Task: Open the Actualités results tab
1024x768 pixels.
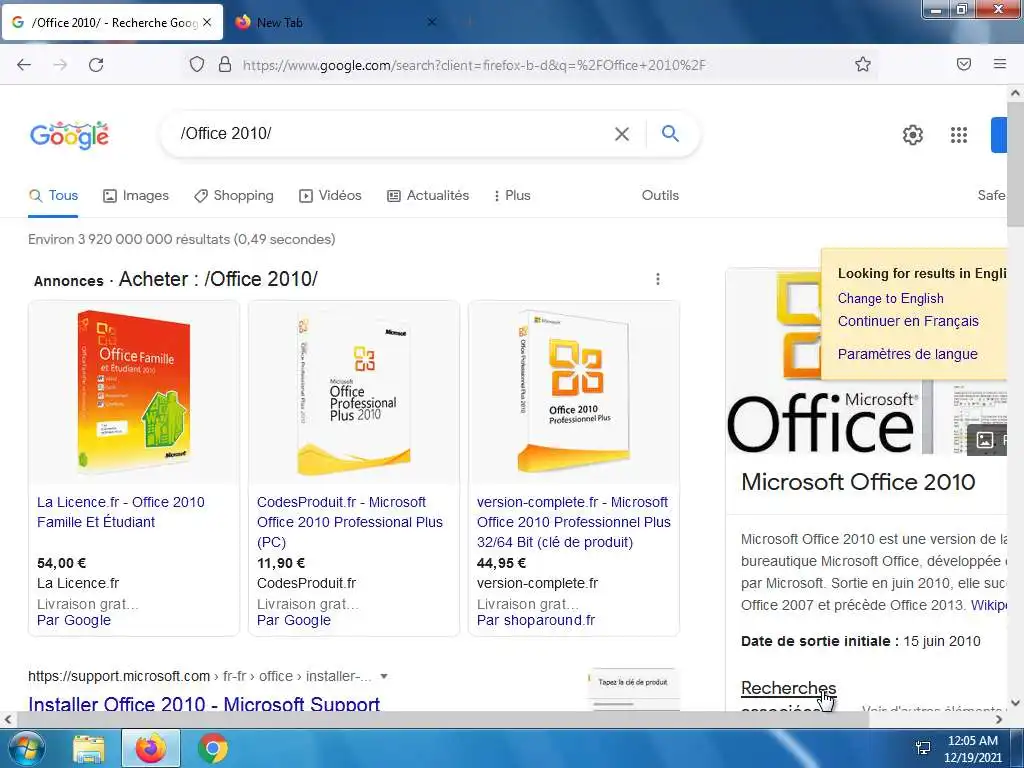Action: click(x=428, y=195)
